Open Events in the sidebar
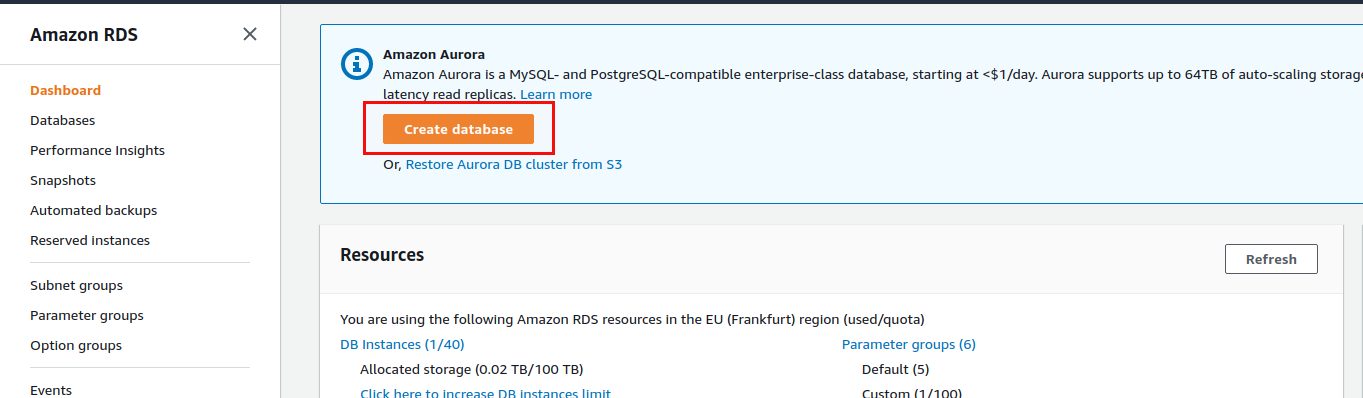 tap(51, 390)
